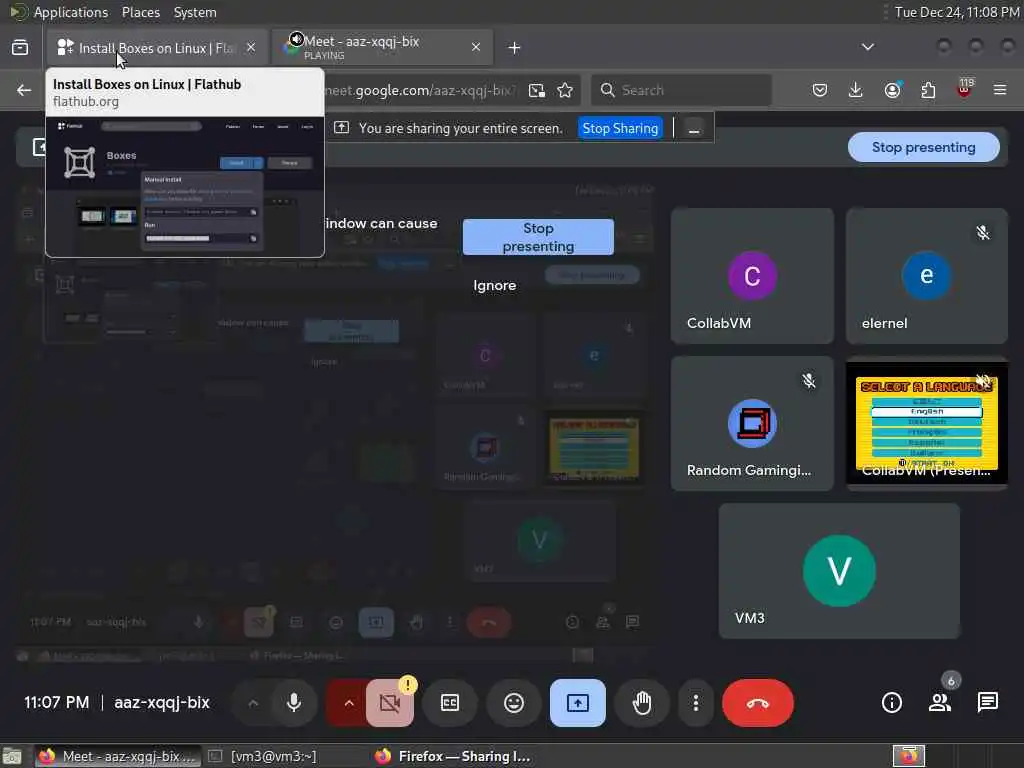Open the emoji reaction button
The width and height of the screenshot is (1024, 768).
514,703
